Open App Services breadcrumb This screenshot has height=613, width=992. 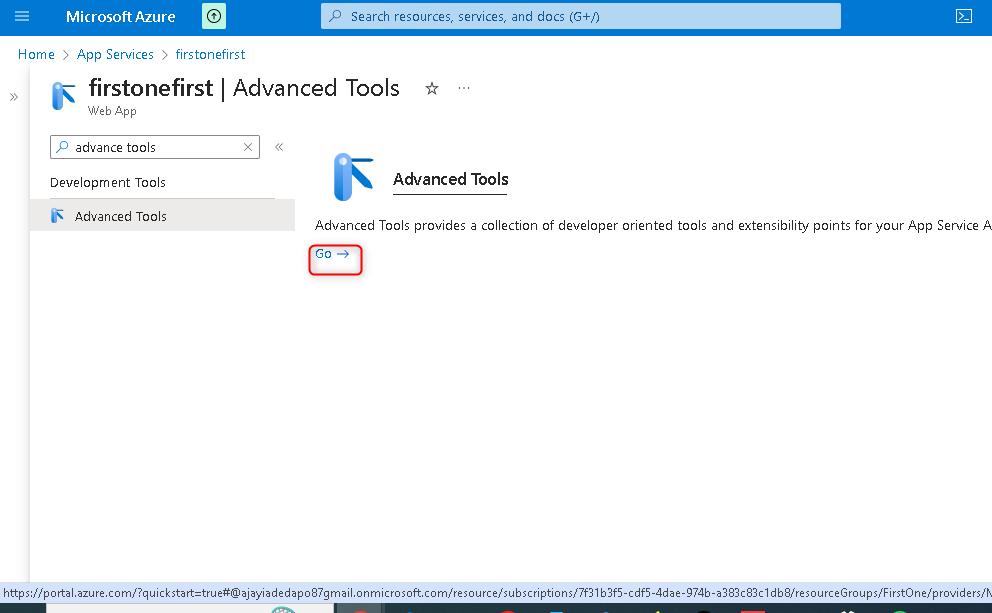[115, 54]
